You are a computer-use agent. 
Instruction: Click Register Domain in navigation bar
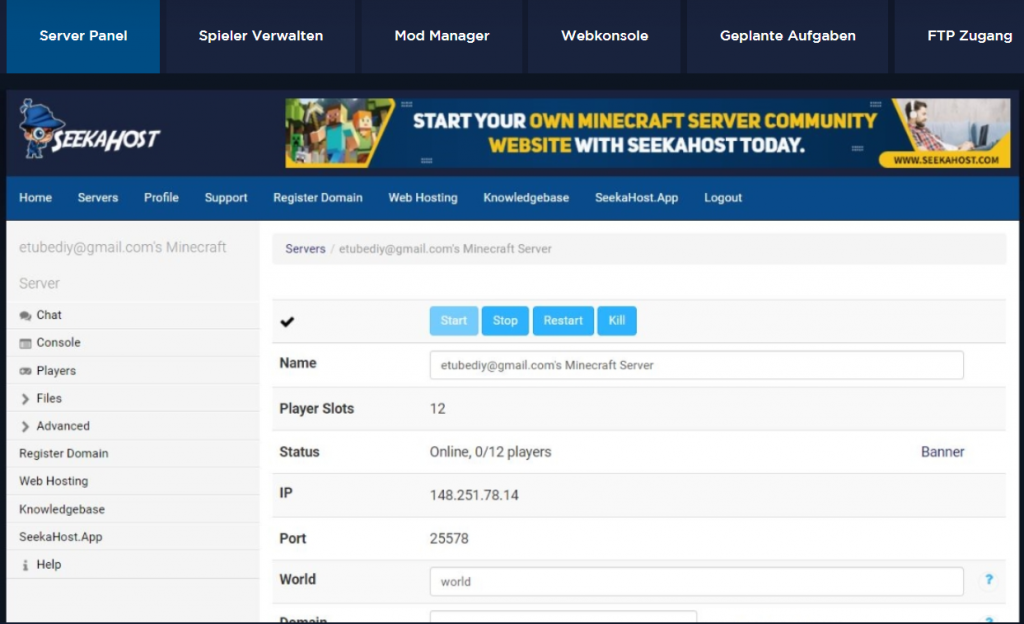pyautogui.click(x=317, y=198)
